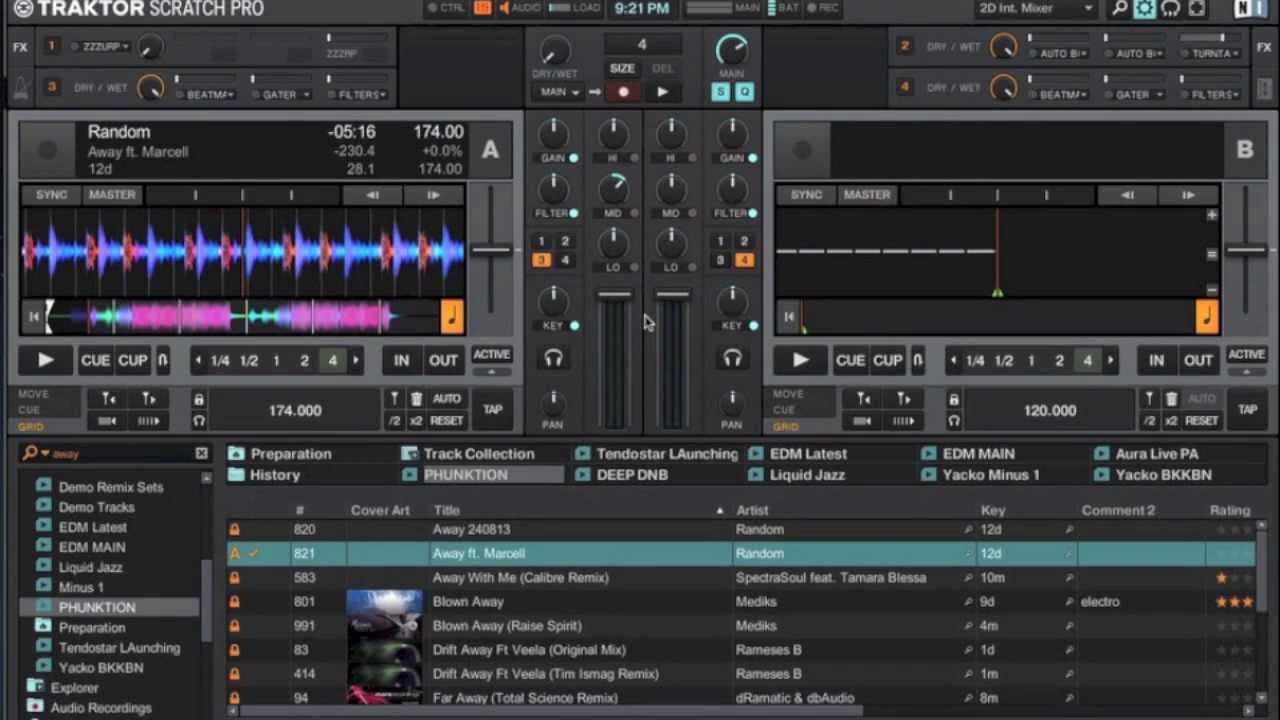Select the GRID tab on deck A
The height and width of the screenshot is (720, 1280).
pos(30,427)
